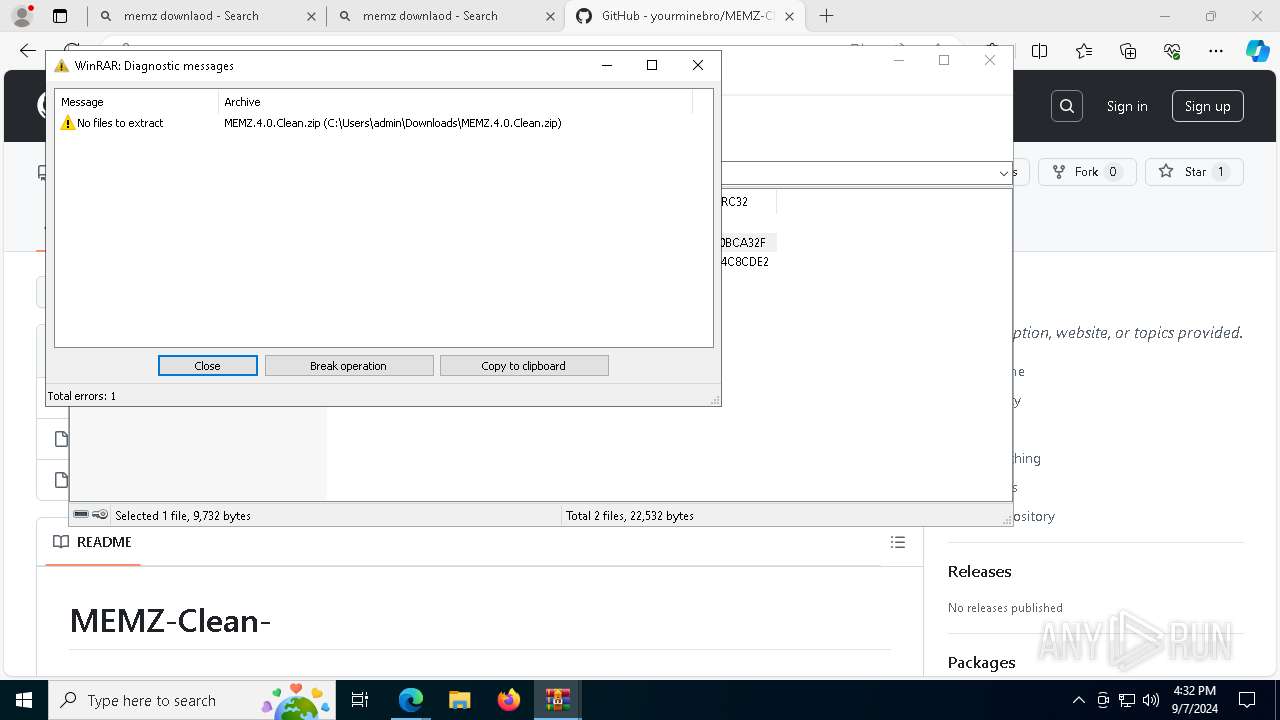Open Edge Favorites star icon
The width and height of the screenshot is (1280, 720).
coord(1084,51)
